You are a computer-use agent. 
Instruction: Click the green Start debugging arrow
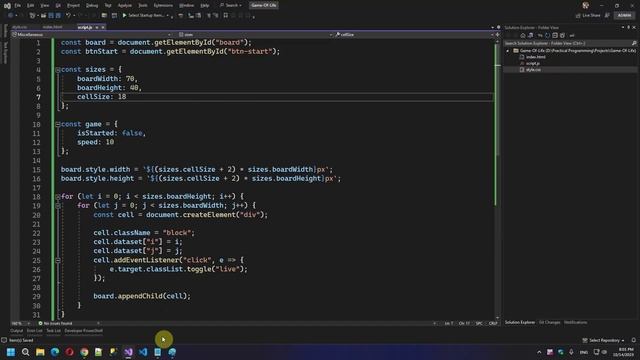[x=124, y=16]
